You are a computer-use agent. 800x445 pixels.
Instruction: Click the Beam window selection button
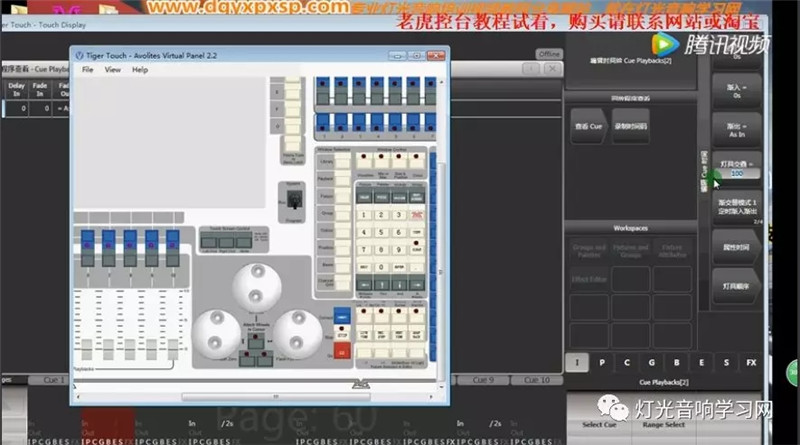pos(342,265)
